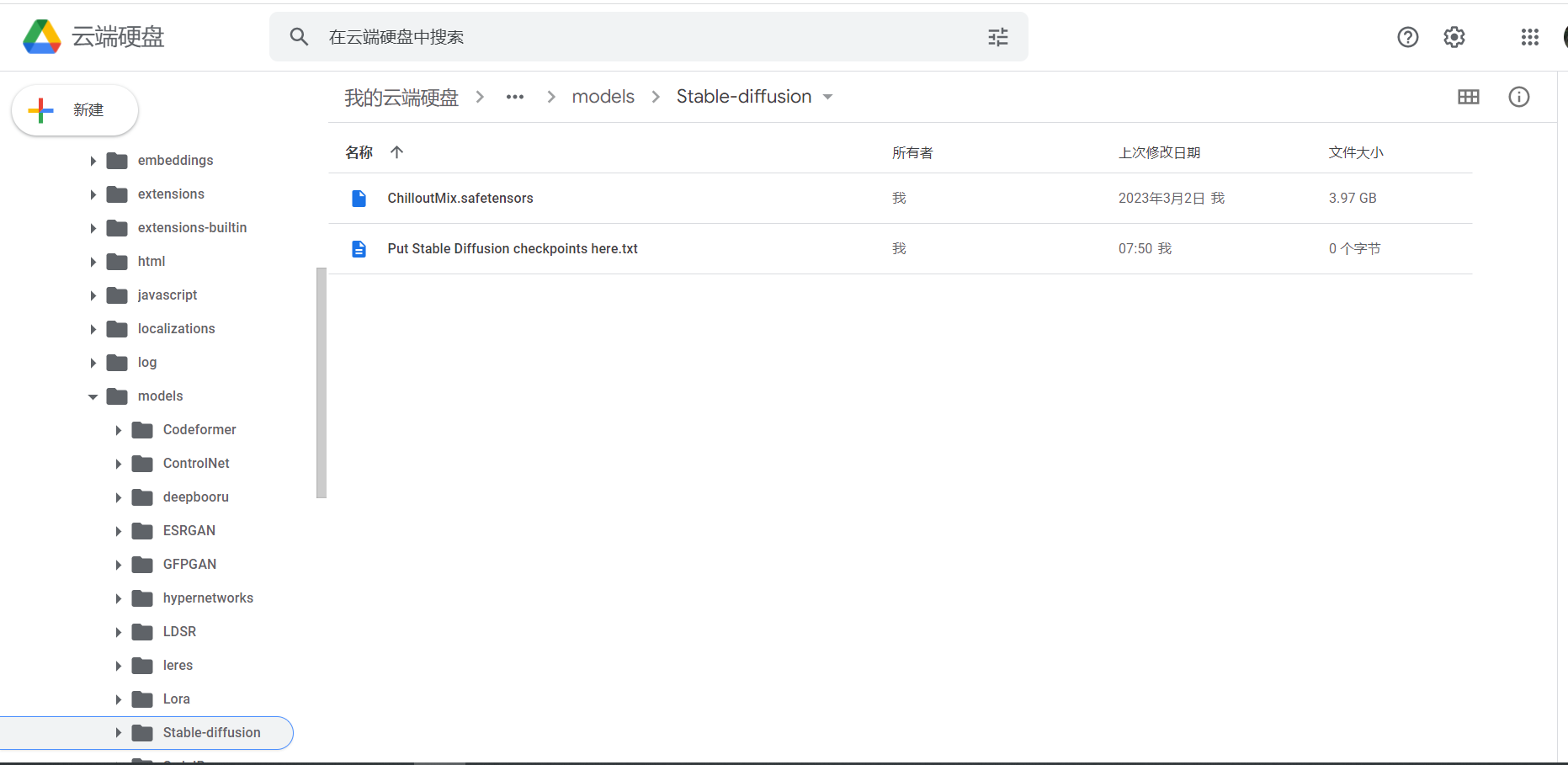Open the models breadcrumb folder
This screenshot has width=1568, height=765.
603,96
